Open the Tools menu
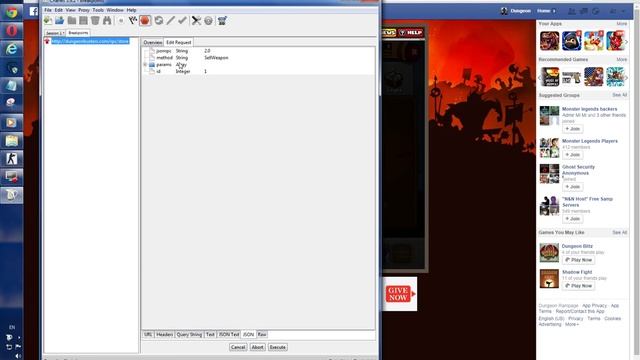 (x=98, y=10)
